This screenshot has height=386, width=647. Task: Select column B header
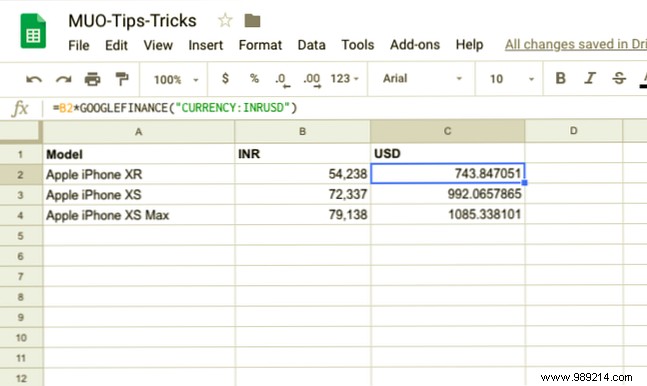click(x=302, y=132)
